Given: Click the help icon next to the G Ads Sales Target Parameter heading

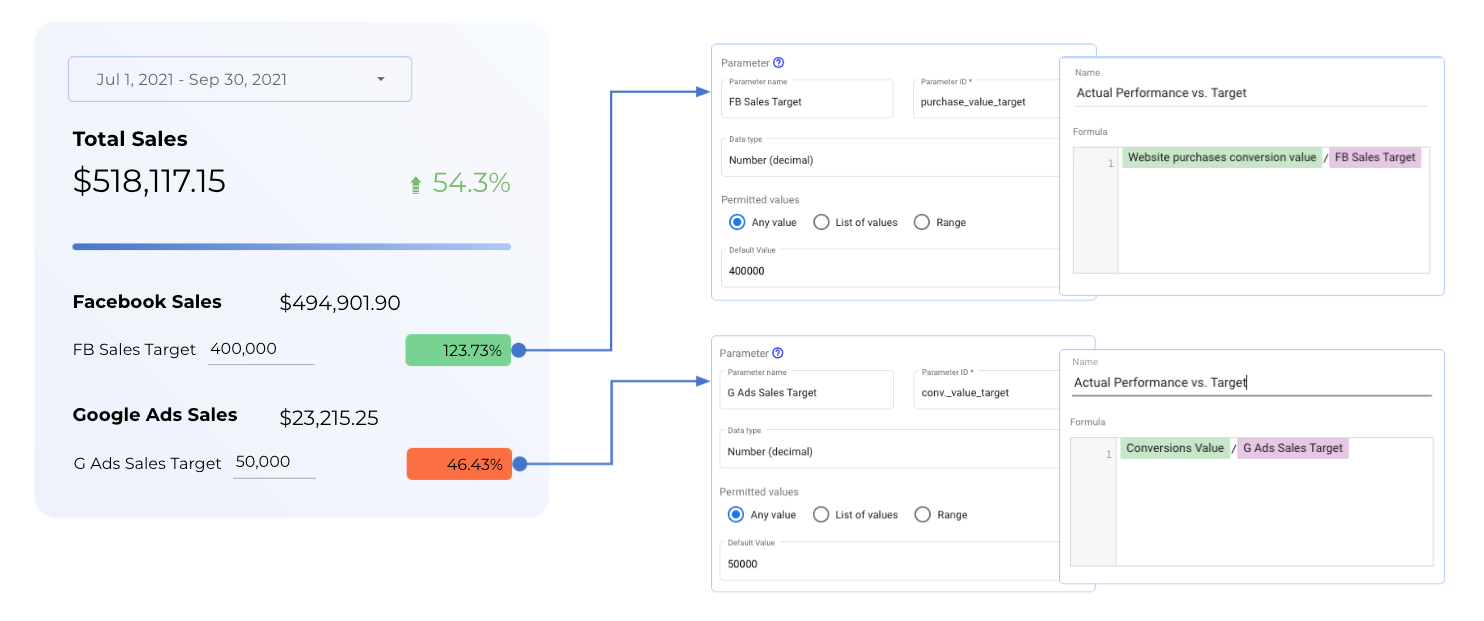Looking at the screenshot, I should [778, 353].
